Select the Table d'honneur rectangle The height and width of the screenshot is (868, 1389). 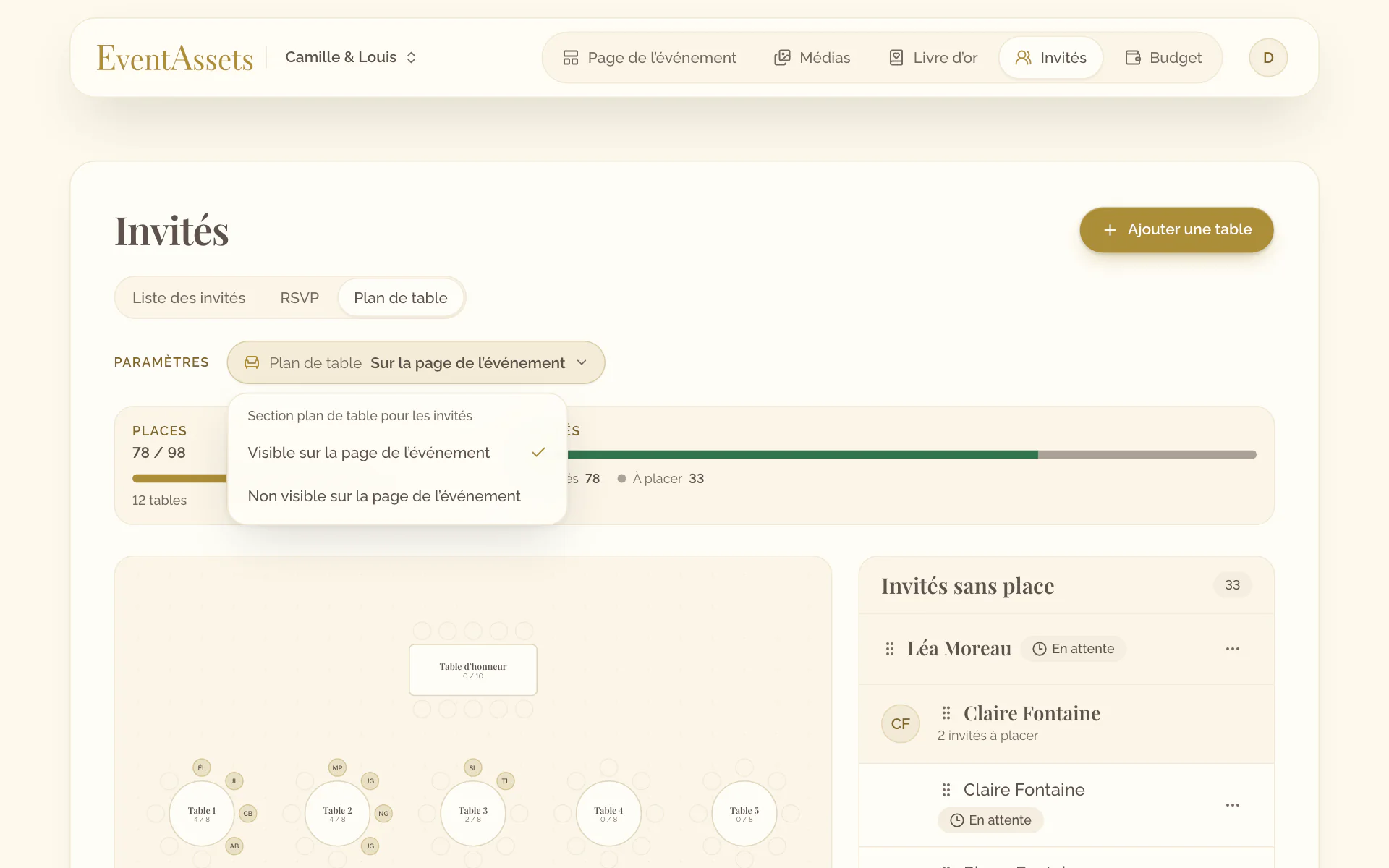click(473, 670)
